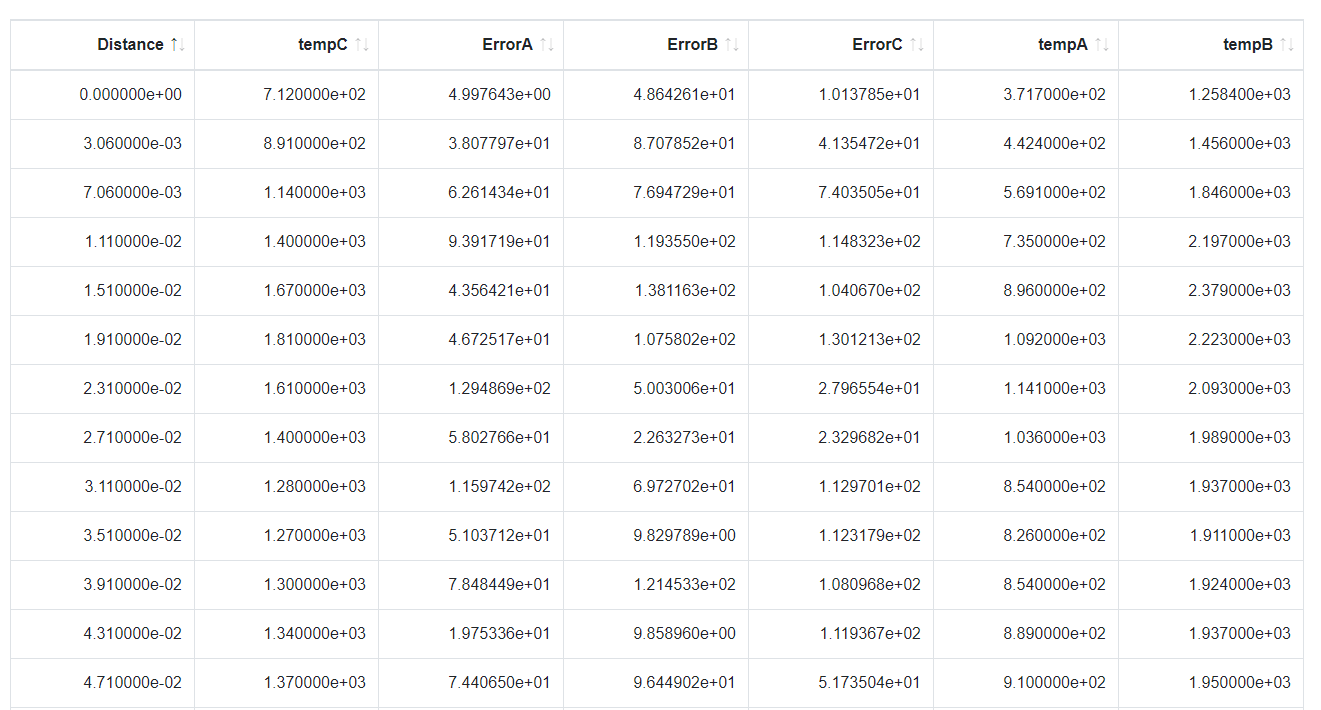The image size is (1321, 710).
Task: Select the Distance cell 4.710000e-02
Action: [103, 683]
